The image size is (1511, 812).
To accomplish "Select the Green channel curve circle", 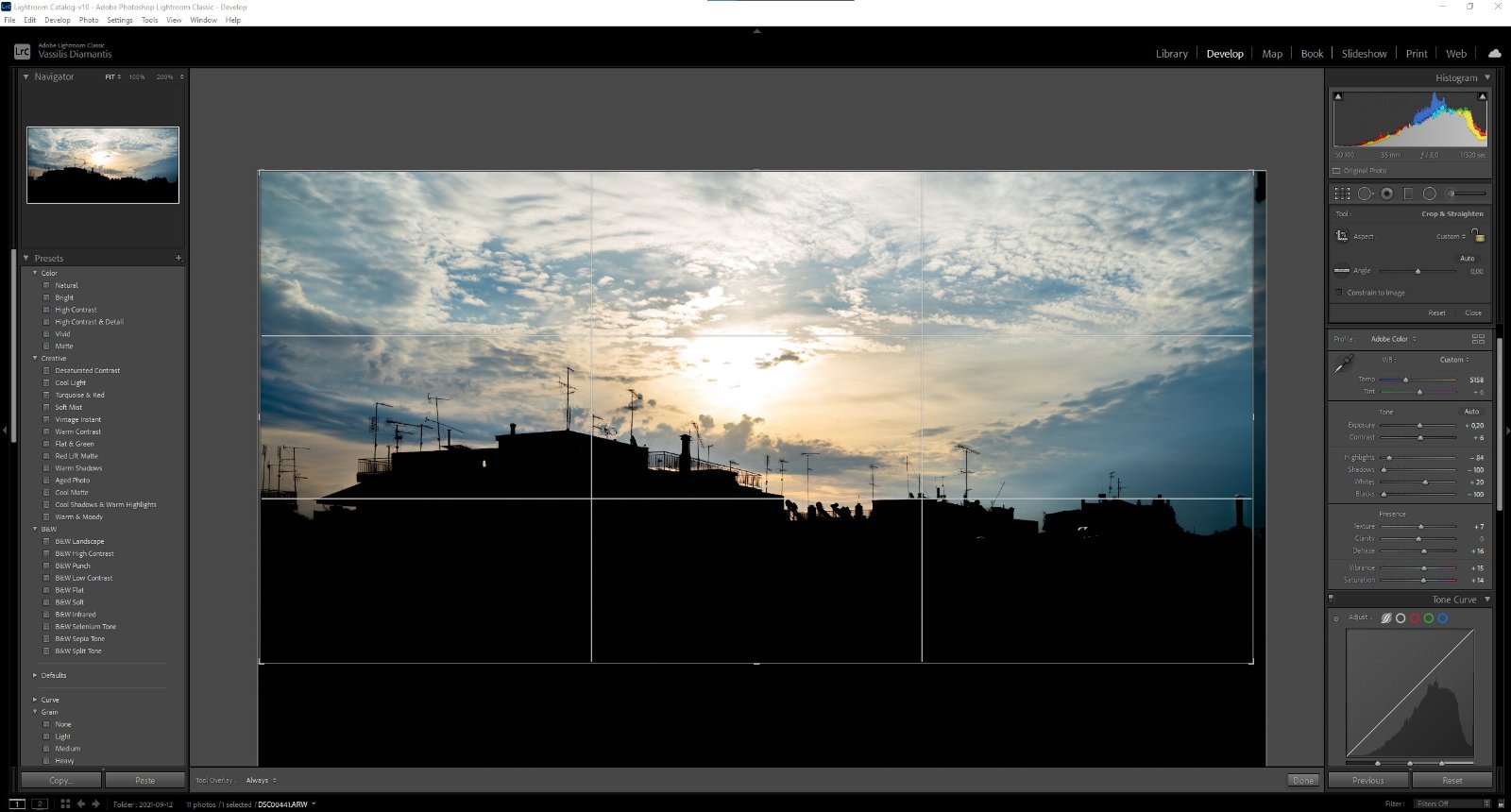I will (1429, 618).
